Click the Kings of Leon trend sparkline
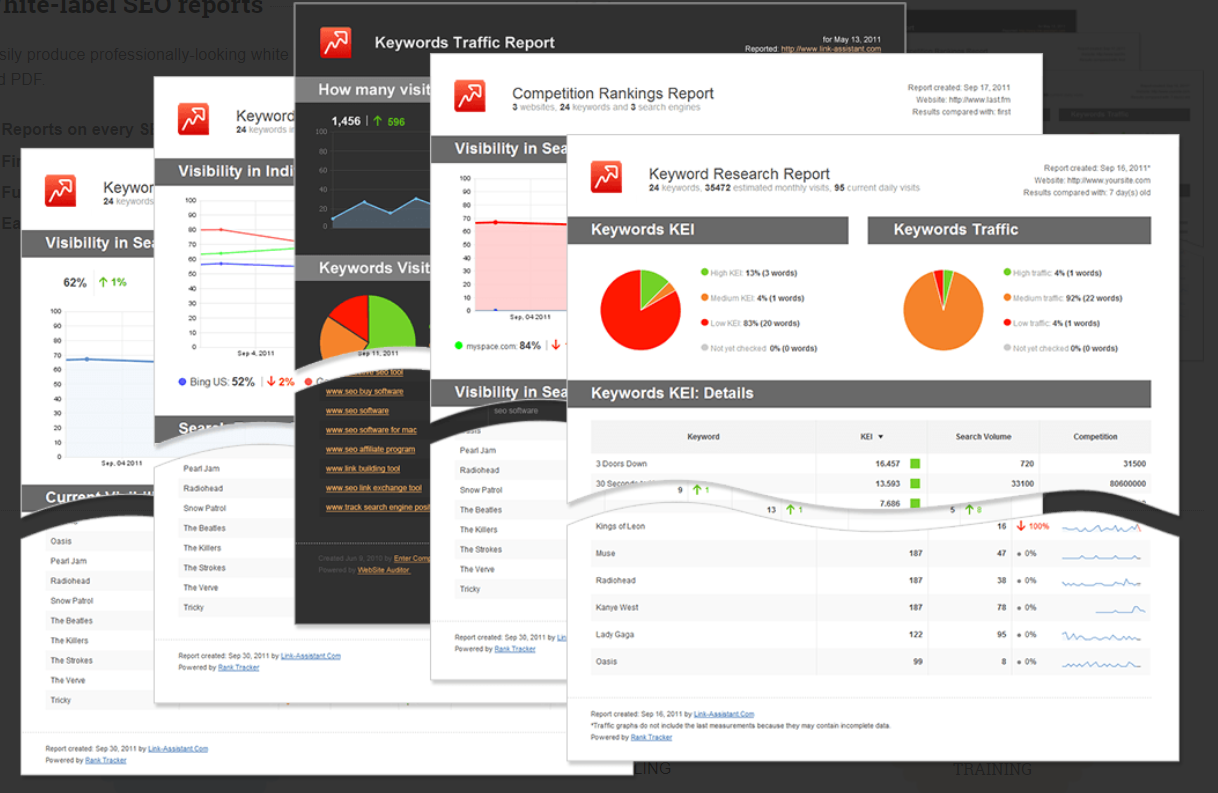This screenshot has height=793, width=1218. click(1103, 526)
